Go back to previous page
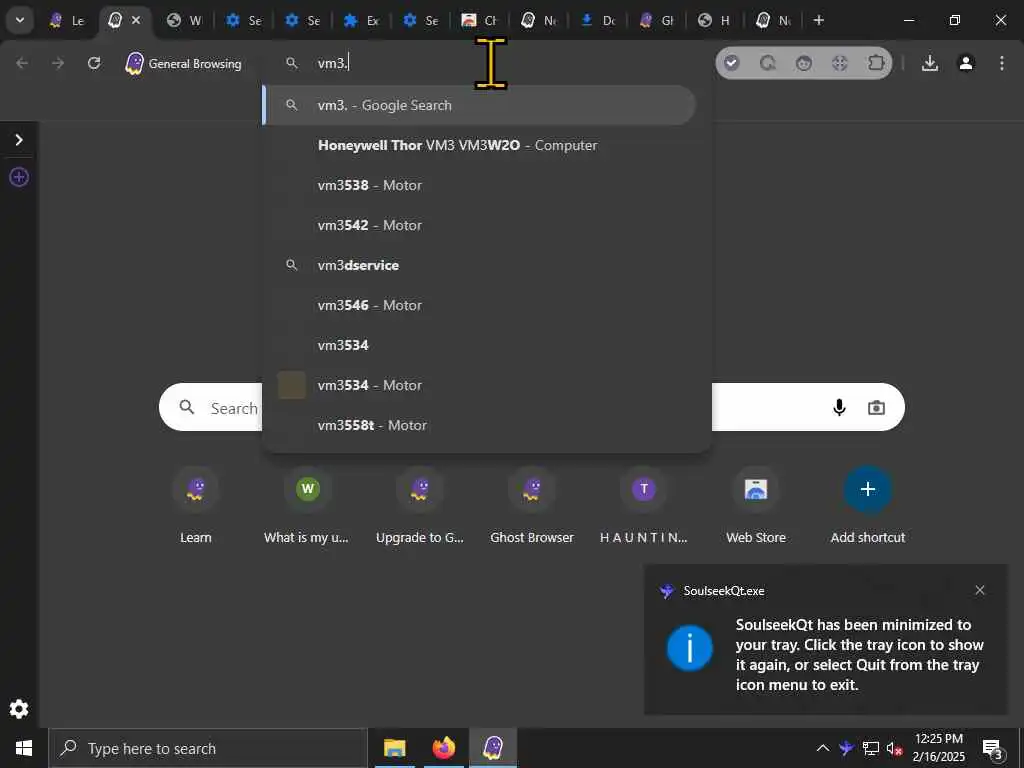This screenshot has width=1024, height=768. [22, 63]
